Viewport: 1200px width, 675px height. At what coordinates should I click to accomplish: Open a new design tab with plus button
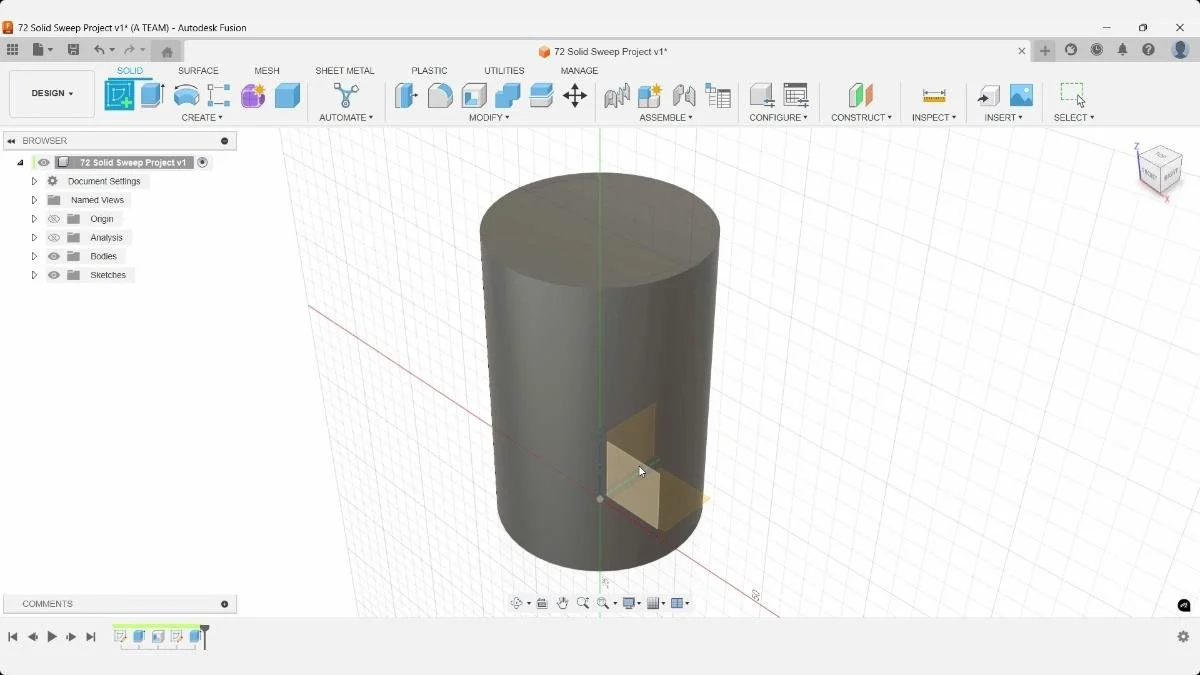point(1045,50)
